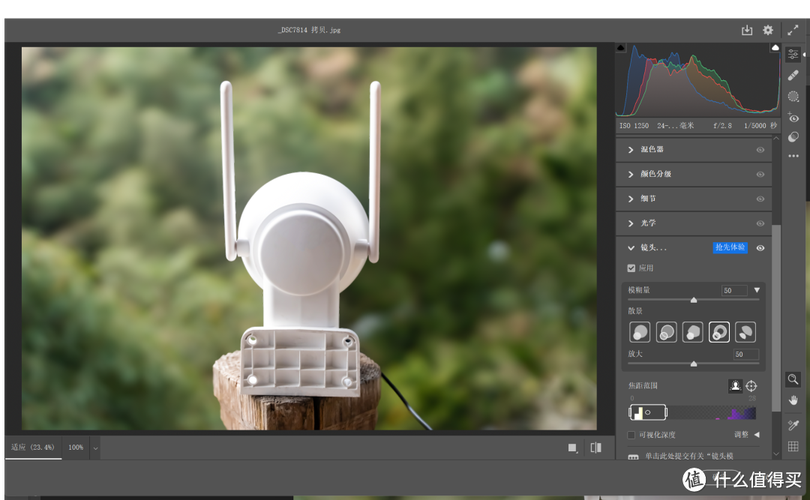
Task: Open the zoom percentage dropdown arrow
Action: coord(96,447)
